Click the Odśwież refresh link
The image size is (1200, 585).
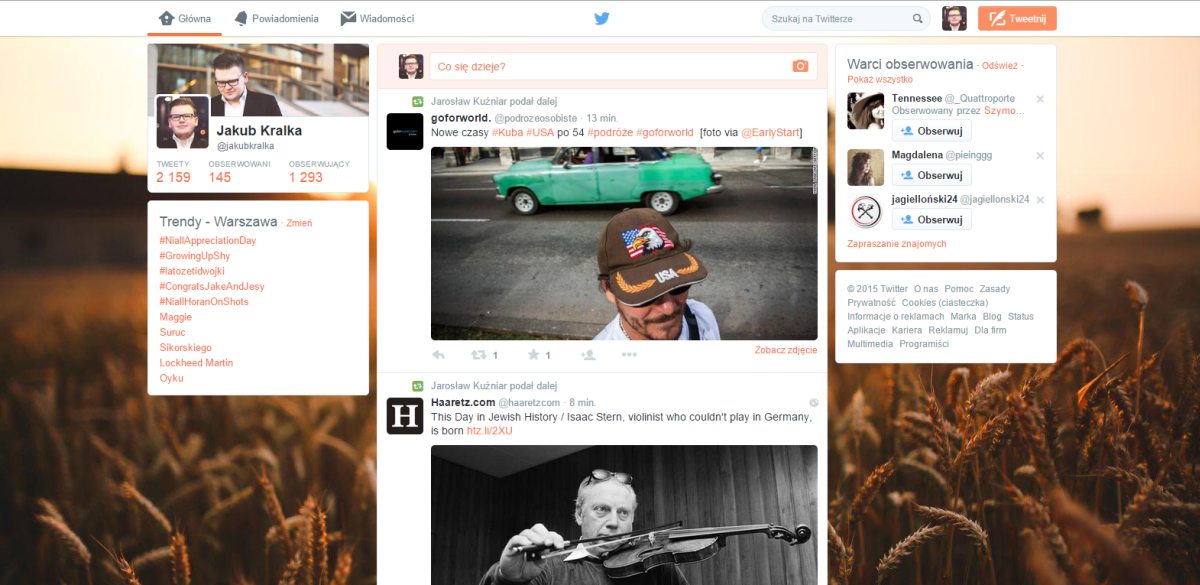(x=1000, y=65)
